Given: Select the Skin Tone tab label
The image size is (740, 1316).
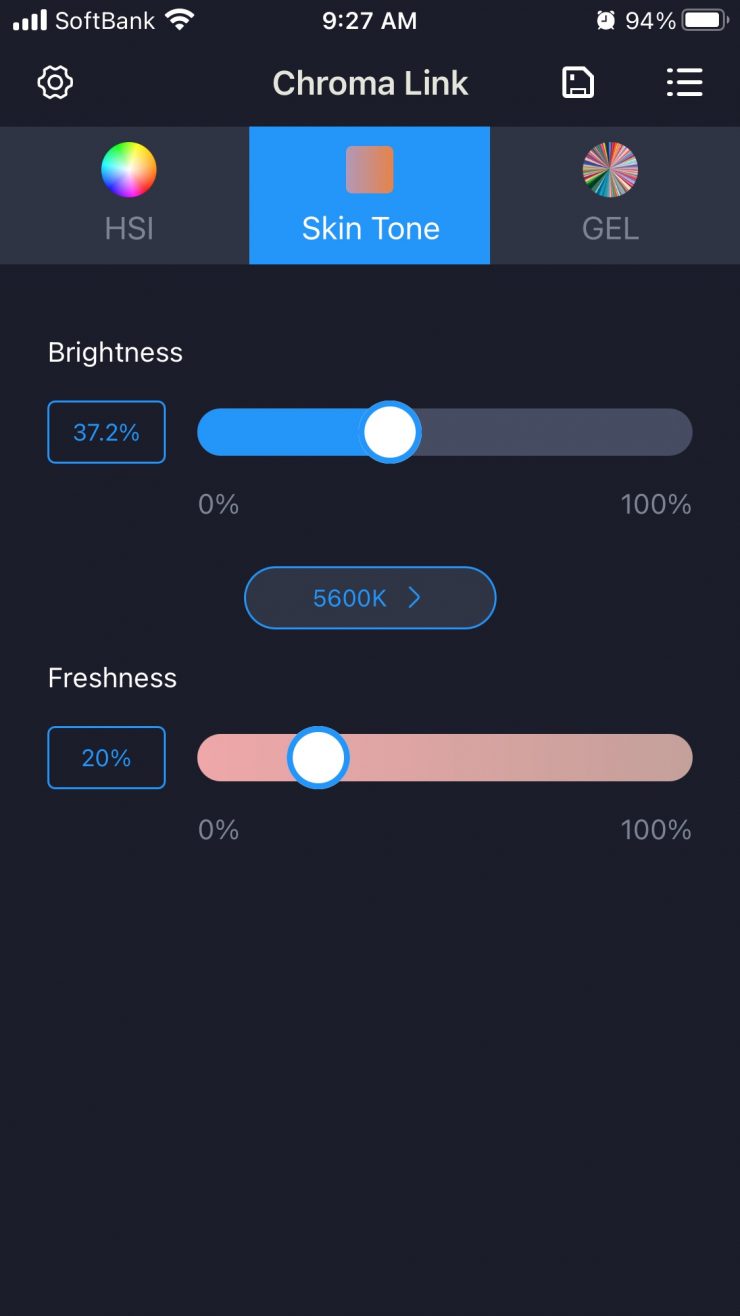Looking at the screenshot, I should [370, 228].
